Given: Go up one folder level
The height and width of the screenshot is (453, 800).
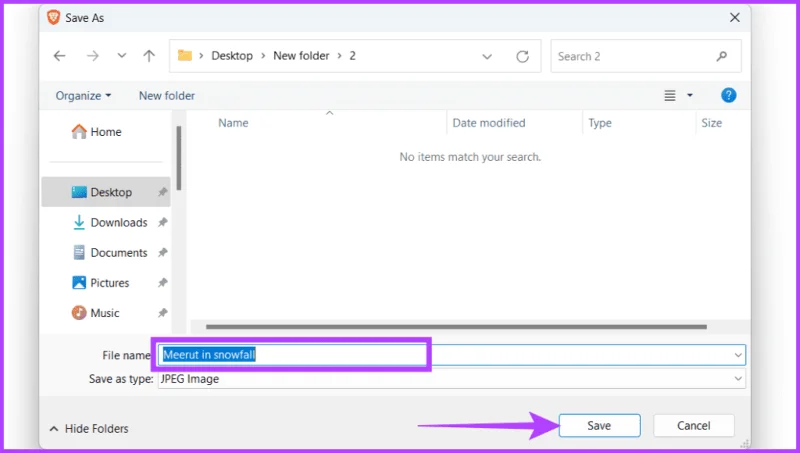Looking at the screenshot, I should [x=149, y=56].
